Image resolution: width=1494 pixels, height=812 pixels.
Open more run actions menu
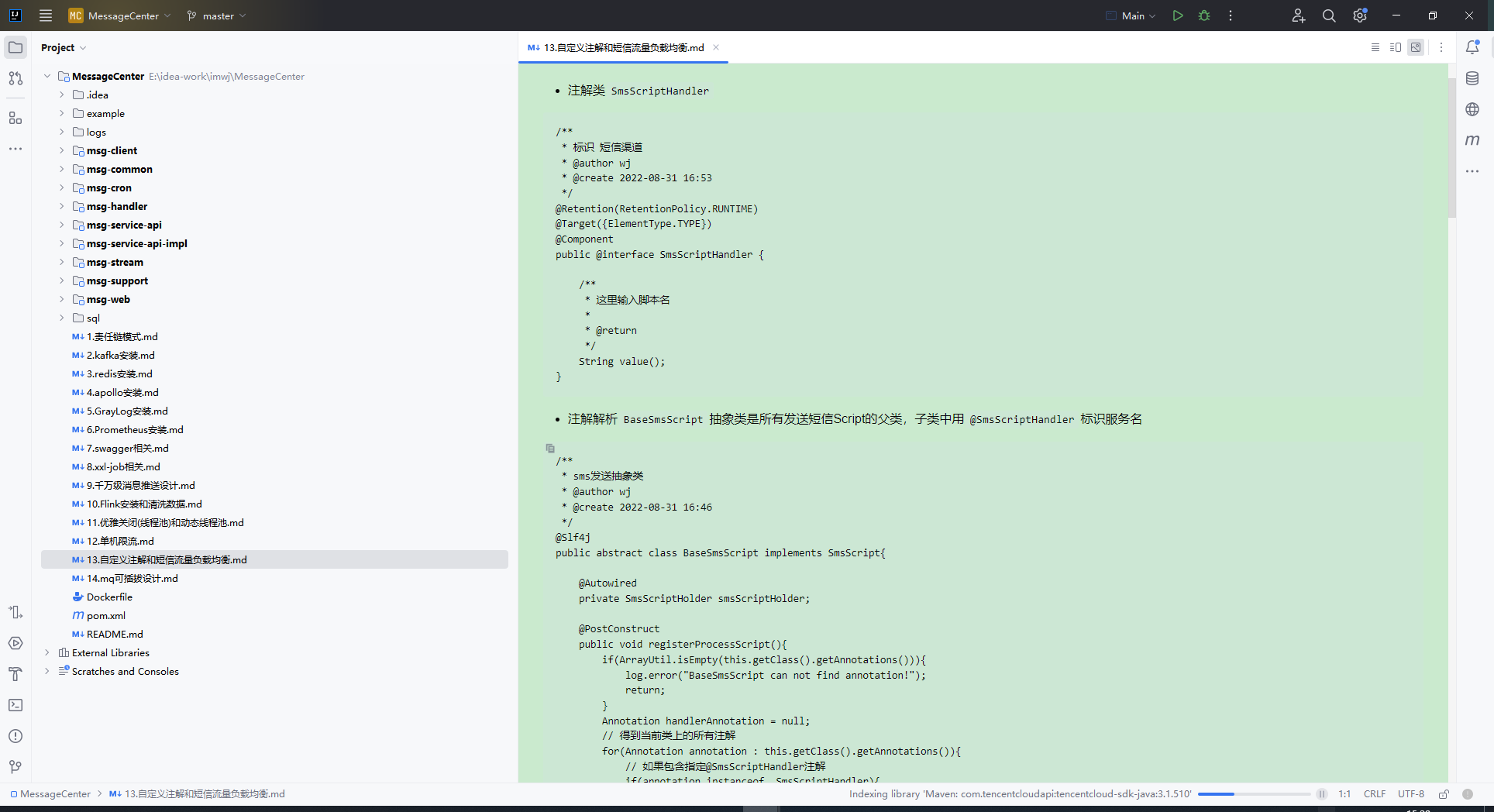coord(1231,15)
